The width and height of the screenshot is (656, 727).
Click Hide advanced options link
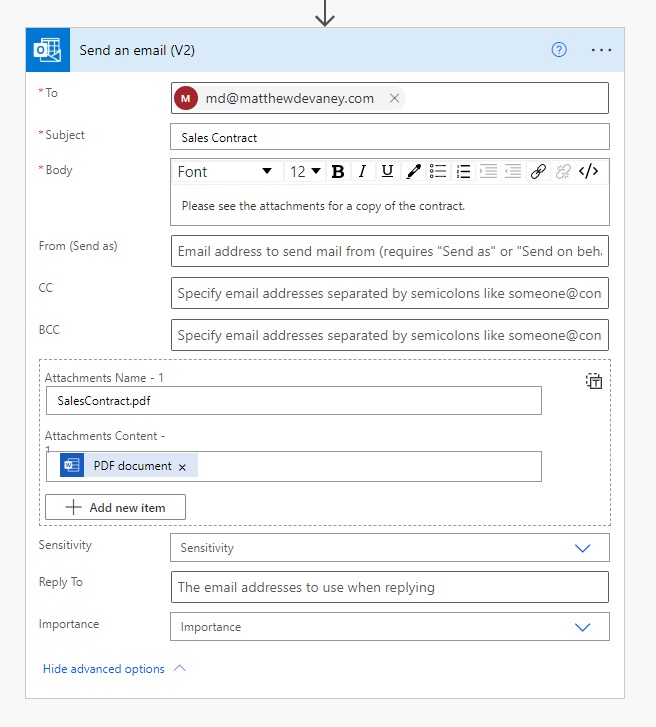click(x=103, y=669)
